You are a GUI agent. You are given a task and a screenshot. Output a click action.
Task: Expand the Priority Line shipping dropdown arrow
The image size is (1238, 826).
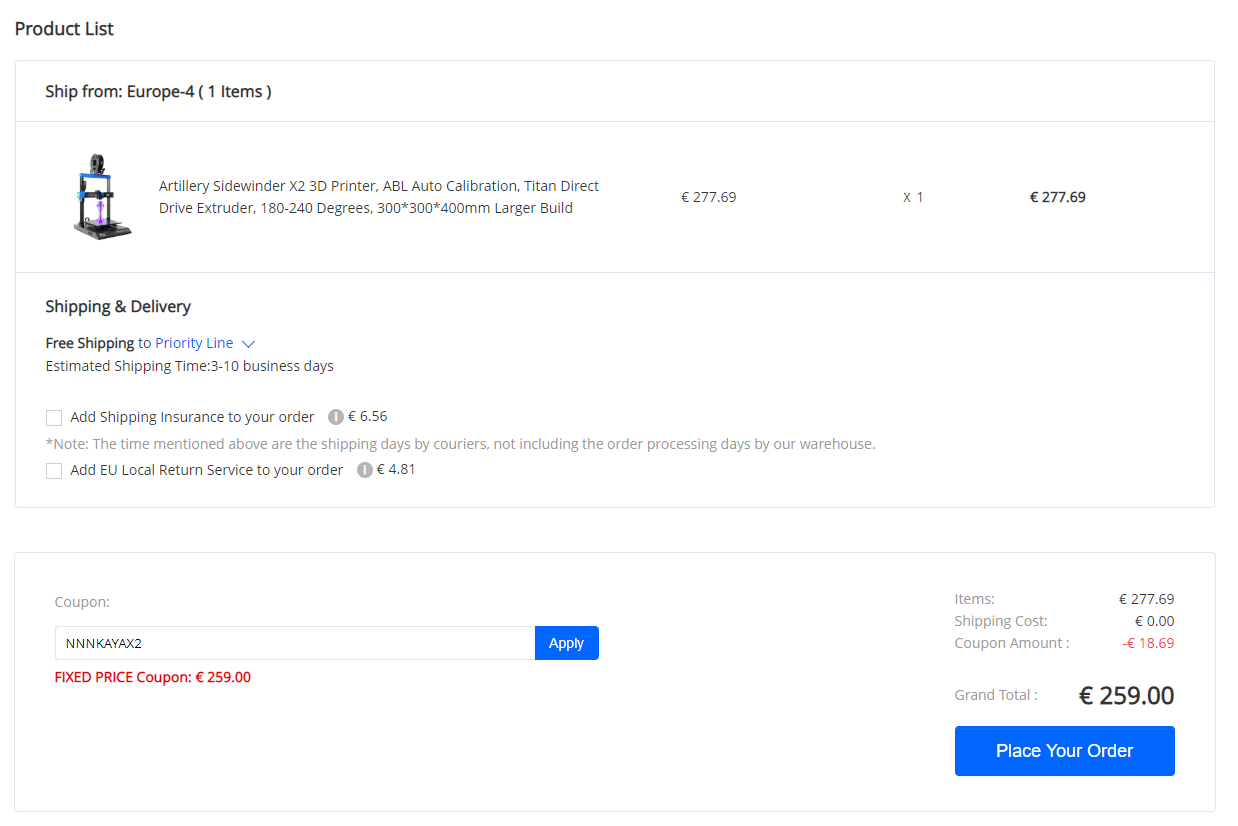(249, 344)
